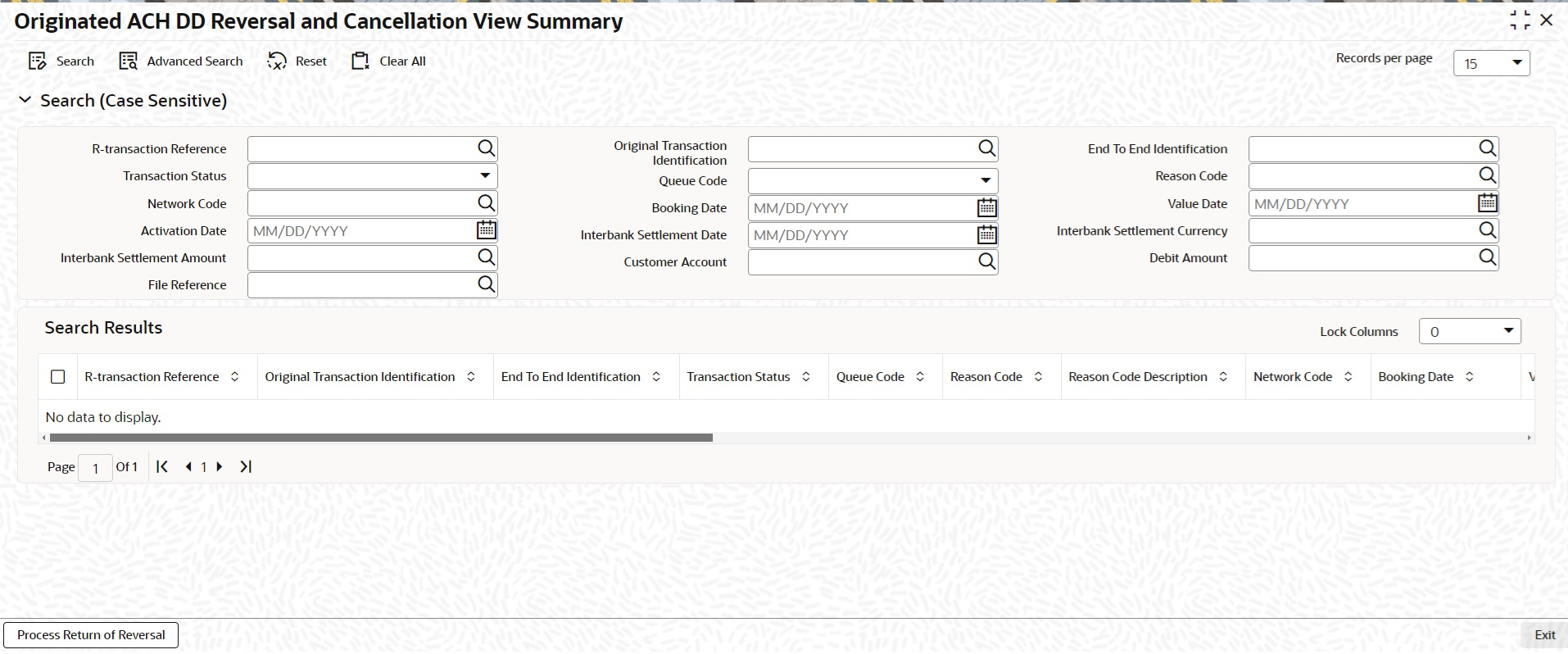
Task: Sort by Transaction Status column
Action: click(x=806, y=377)
